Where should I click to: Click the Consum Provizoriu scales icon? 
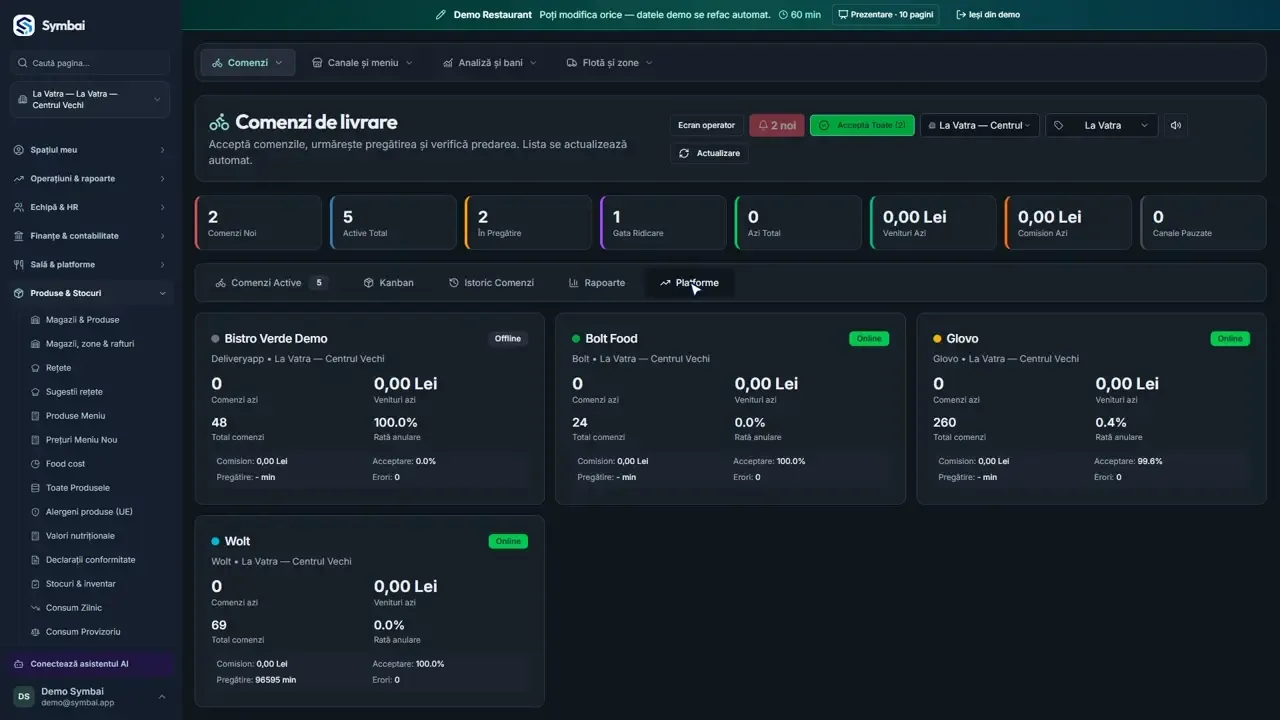[x=36, y=632]
